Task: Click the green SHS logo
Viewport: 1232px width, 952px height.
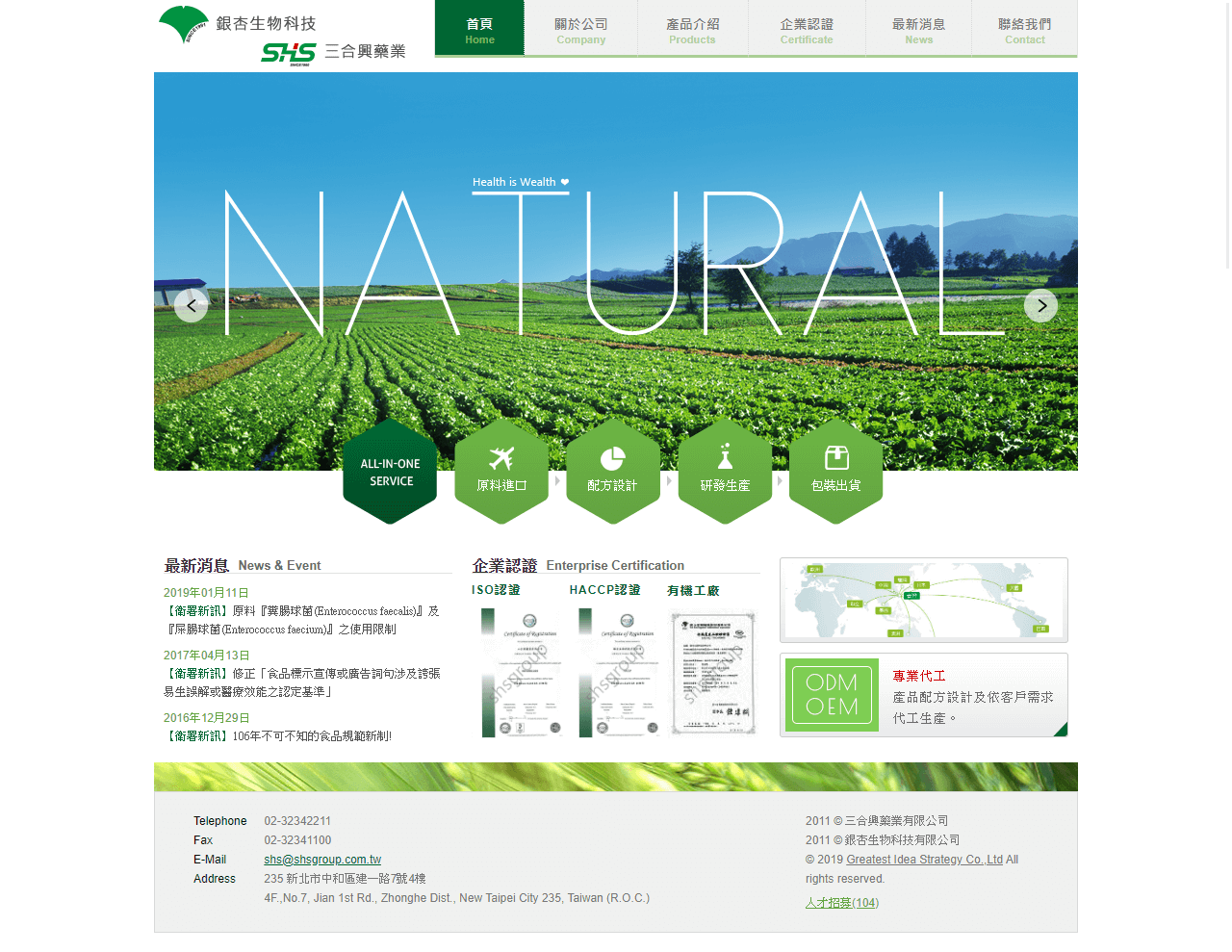Action: 288,53
